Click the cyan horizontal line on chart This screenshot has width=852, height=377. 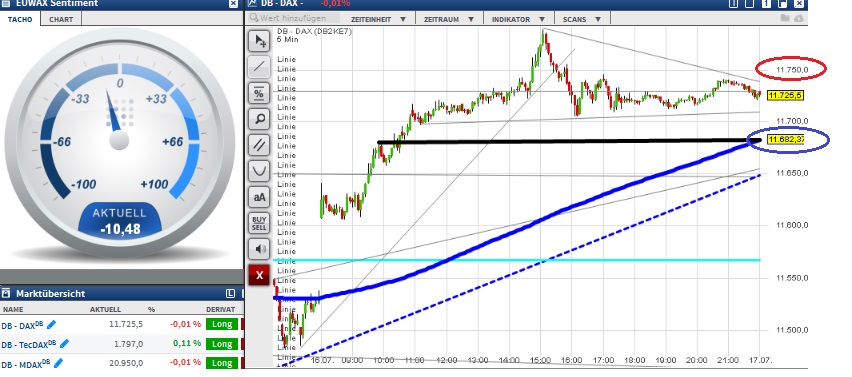coord(516,260)
